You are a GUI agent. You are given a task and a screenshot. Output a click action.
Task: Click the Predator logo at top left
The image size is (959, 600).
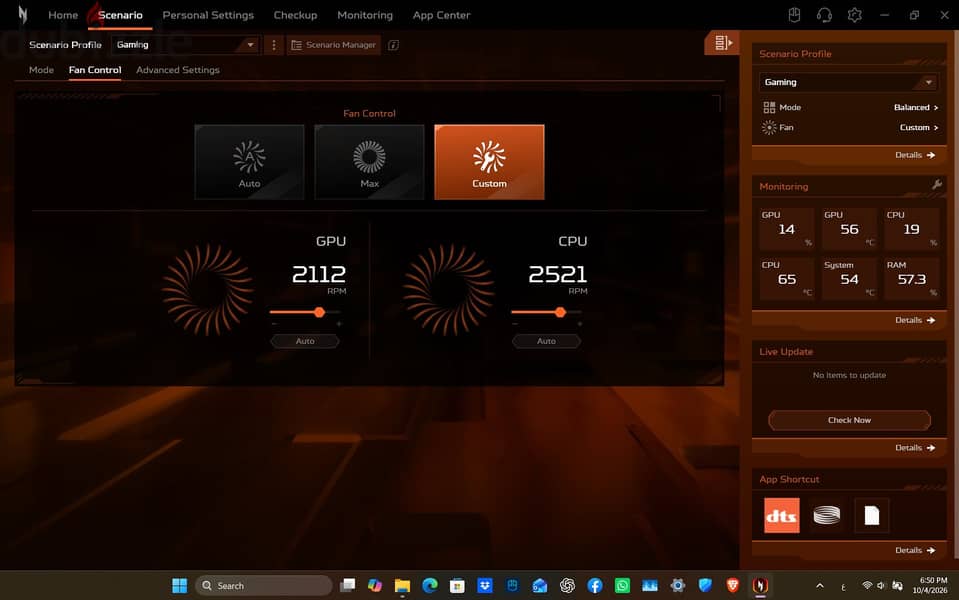[x=23, y=15]
